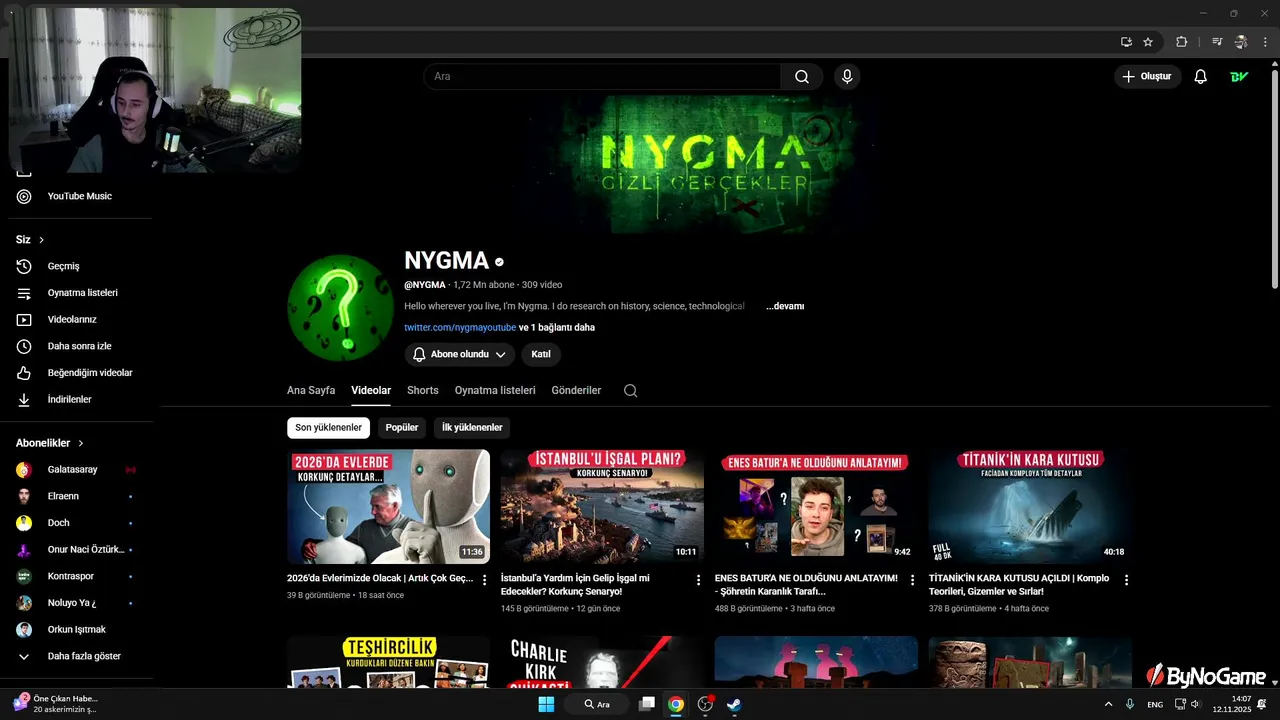Open the Chrome extensions puzzle icon
The height and width of the screenshot is (720, 1280).
click(1182, 42)
